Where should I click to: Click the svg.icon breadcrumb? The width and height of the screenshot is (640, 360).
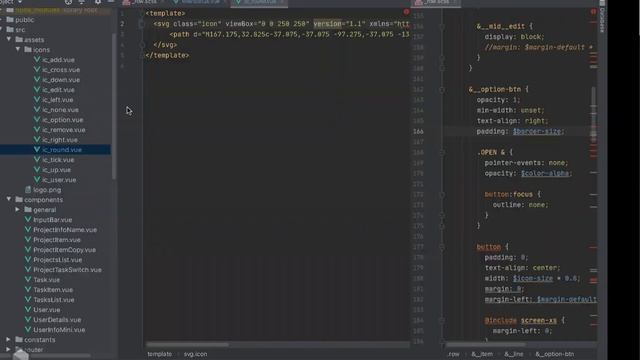point(196,354)
